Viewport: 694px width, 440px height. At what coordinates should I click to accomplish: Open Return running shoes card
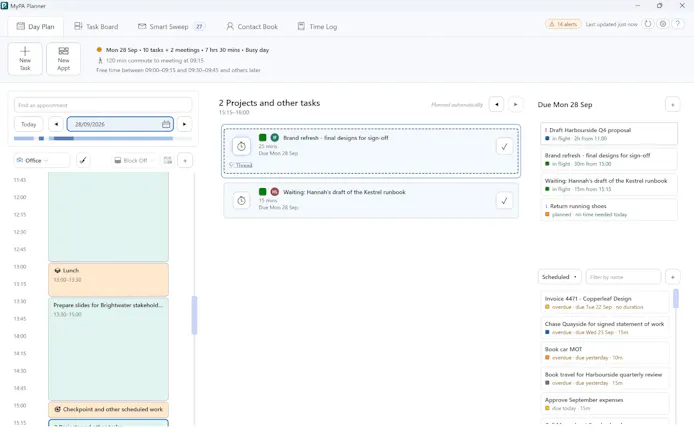coord(609,210)
